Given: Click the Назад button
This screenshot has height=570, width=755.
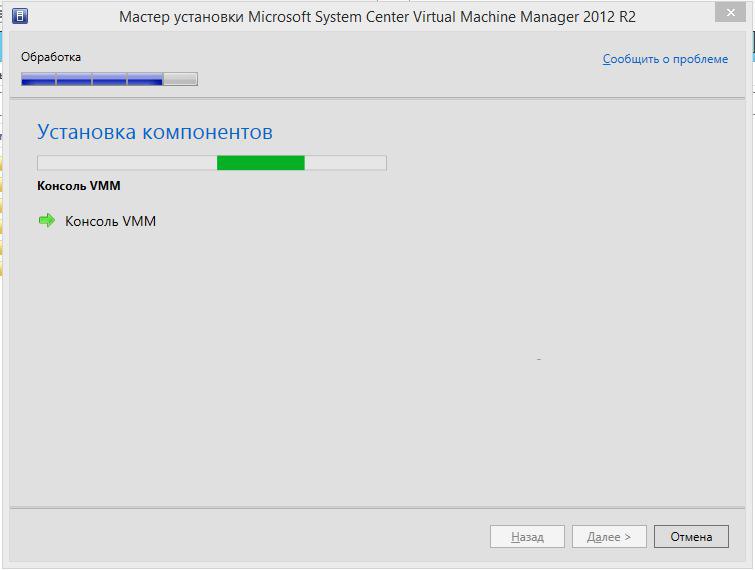Looking at the screenshot, I should point(527,536).
